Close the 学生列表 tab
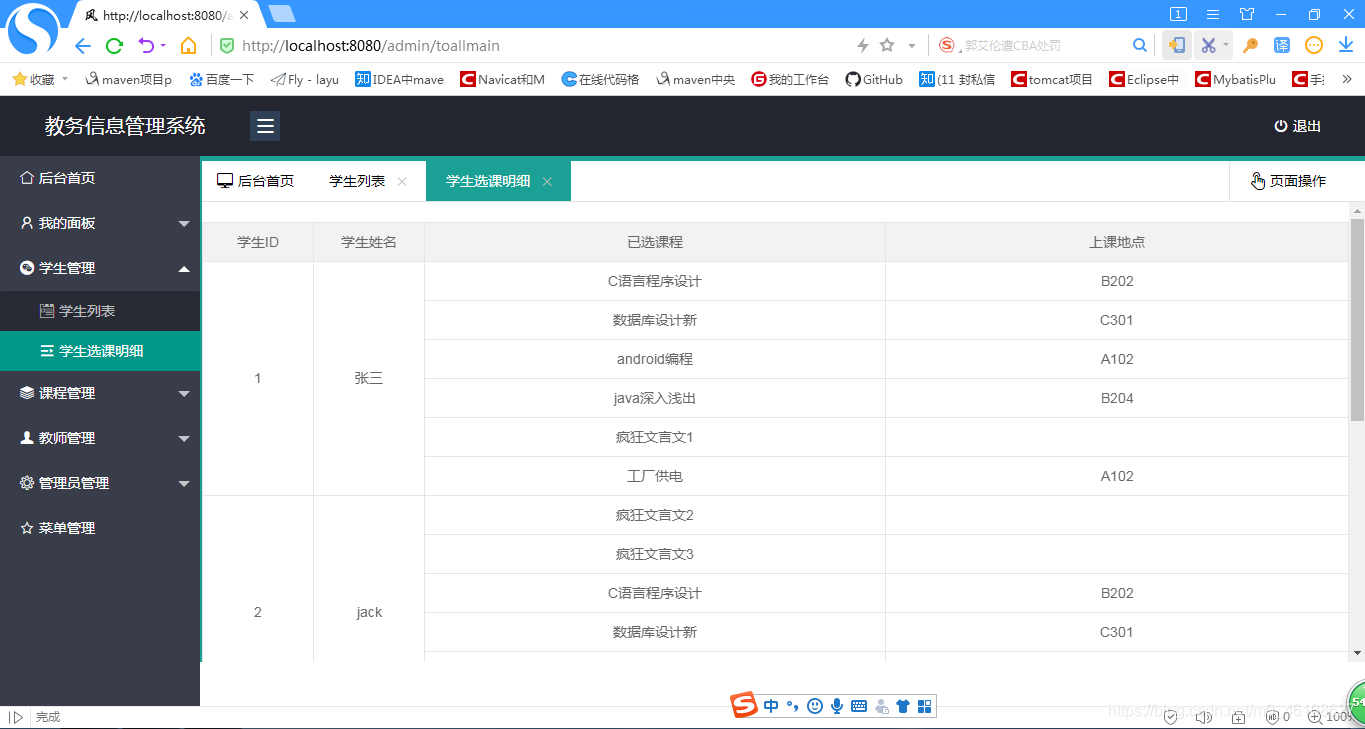 pos(402,182)
